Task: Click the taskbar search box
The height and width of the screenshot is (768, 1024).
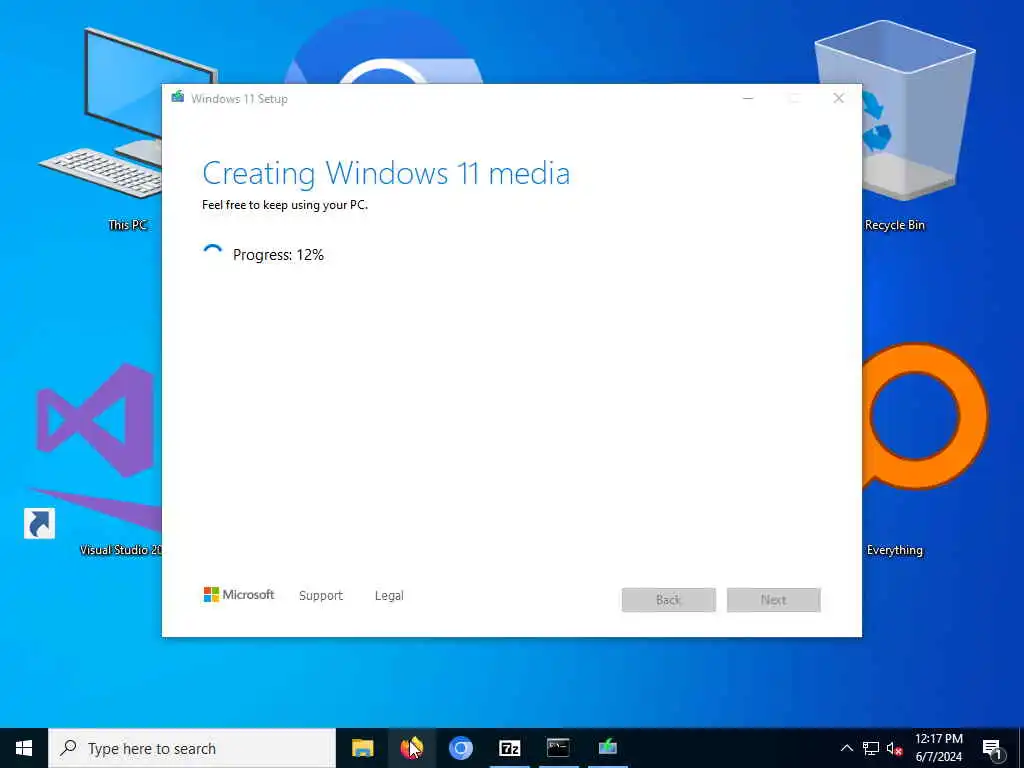Action: pyautogui.click(x=192, y=748)
